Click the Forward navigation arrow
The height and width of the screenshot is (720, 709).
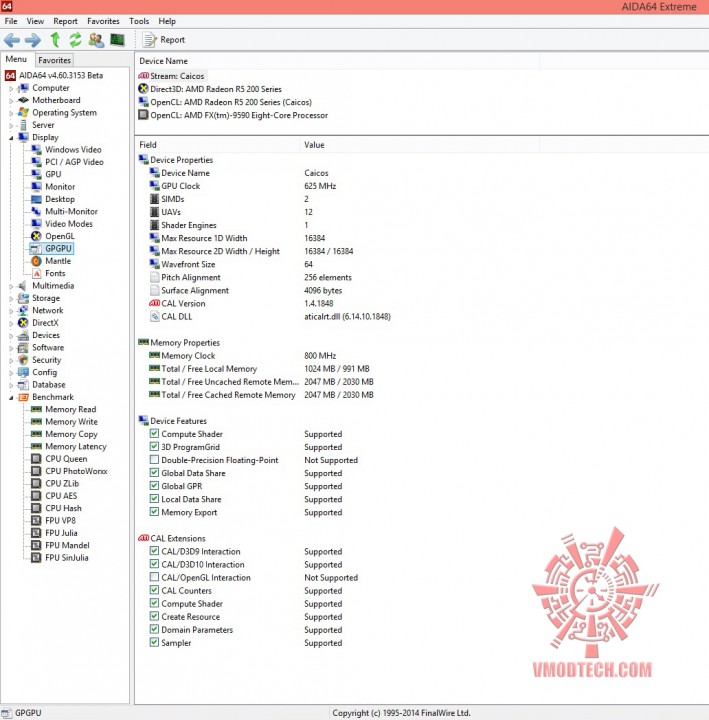tap(33, 40)
